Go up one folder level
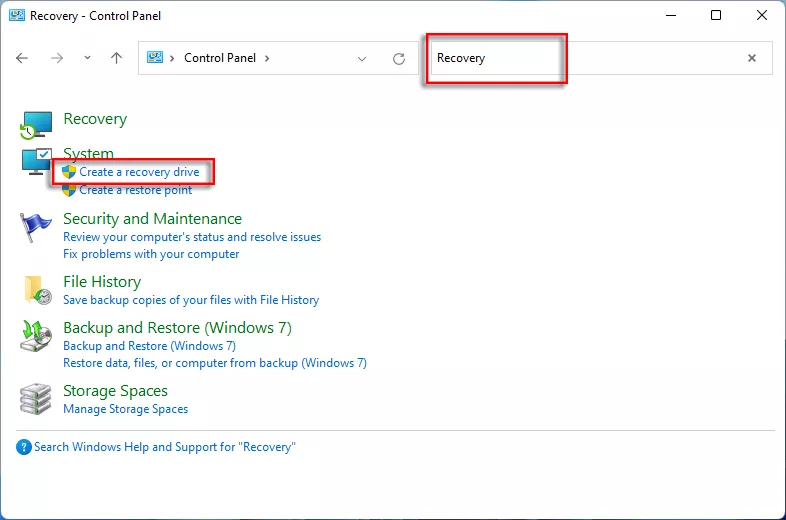 [x=116, y=58]
